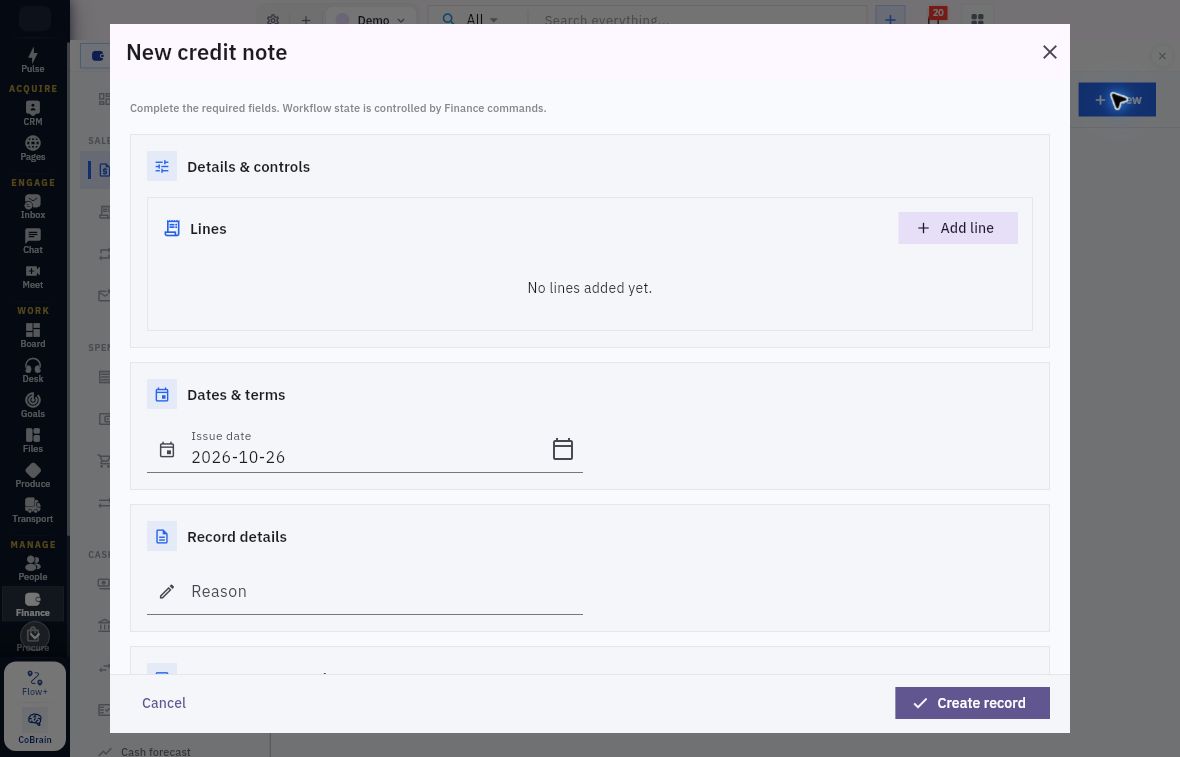Open Files module

pyautogui.click(x=32, y=440)
